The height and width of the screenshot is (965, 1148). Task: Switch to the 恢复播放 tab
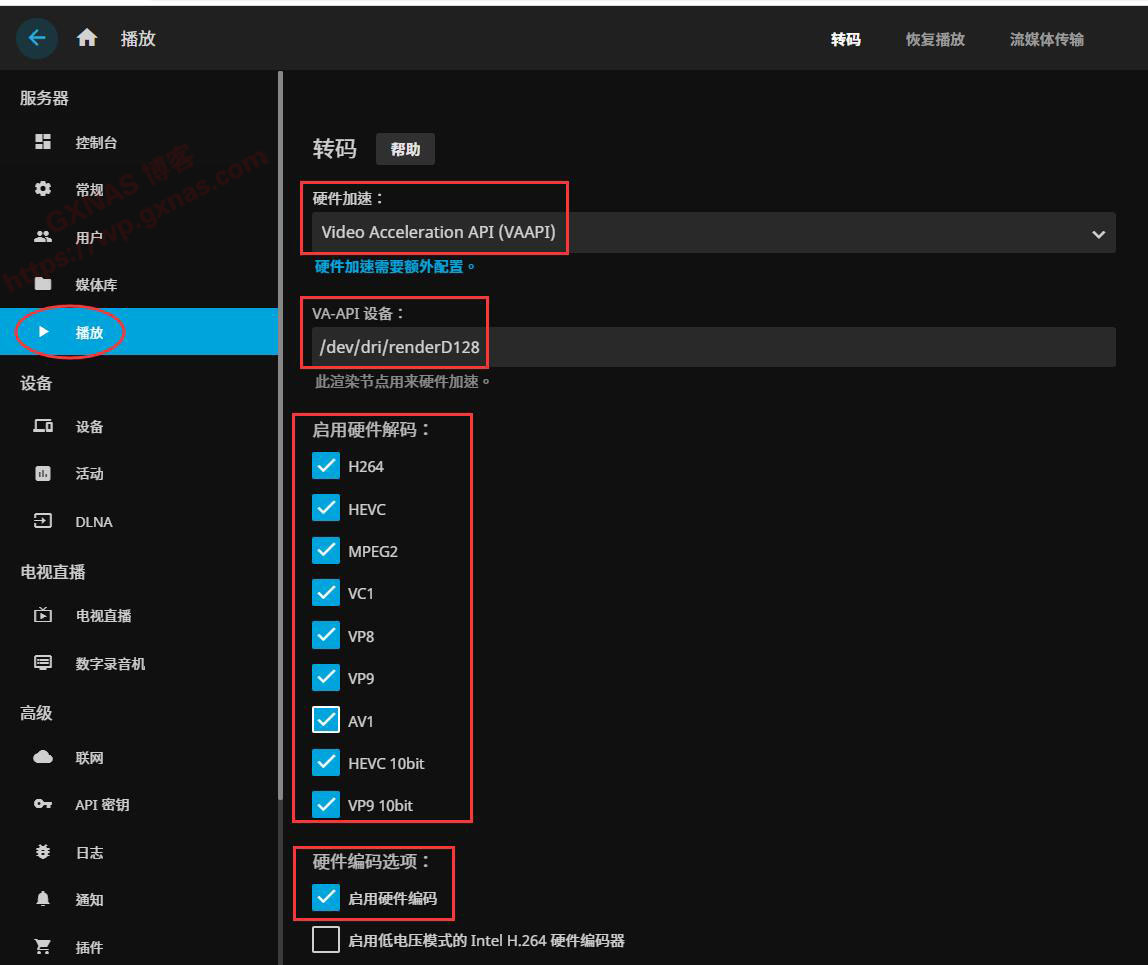pos(935,39)
